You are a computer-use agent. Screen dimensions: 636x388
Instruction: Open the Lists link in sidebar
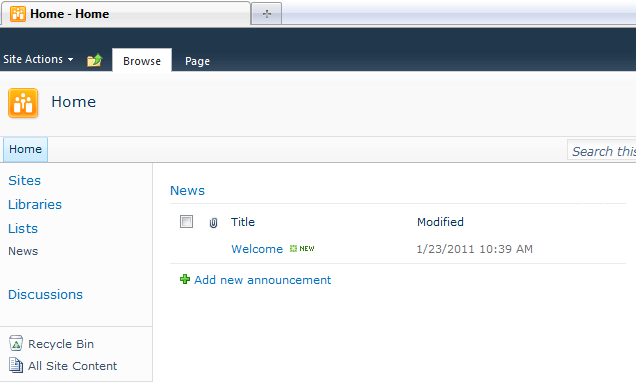coord(23,228)
